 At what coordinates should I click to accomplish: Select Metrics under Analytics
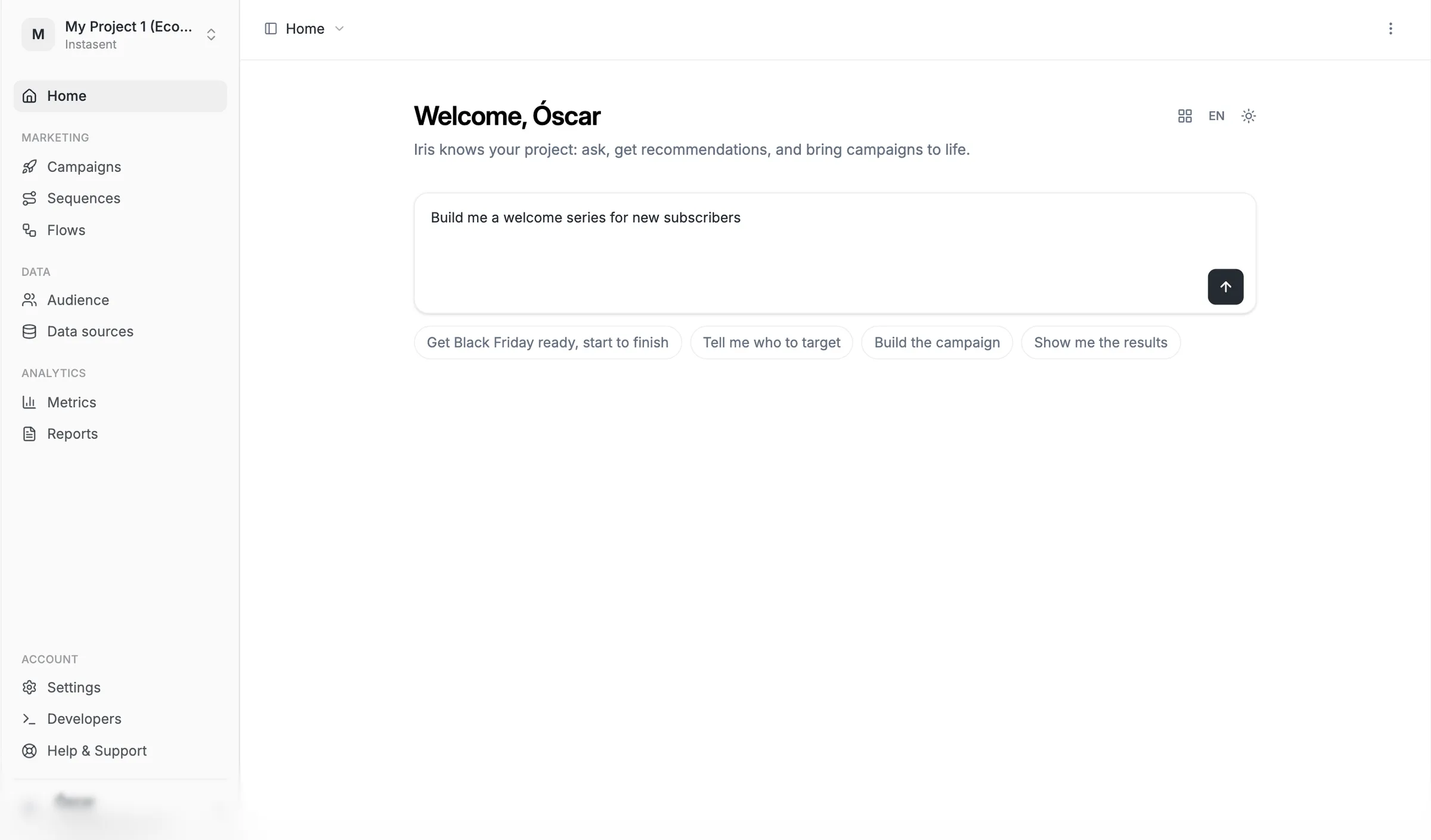coord(120,402)
